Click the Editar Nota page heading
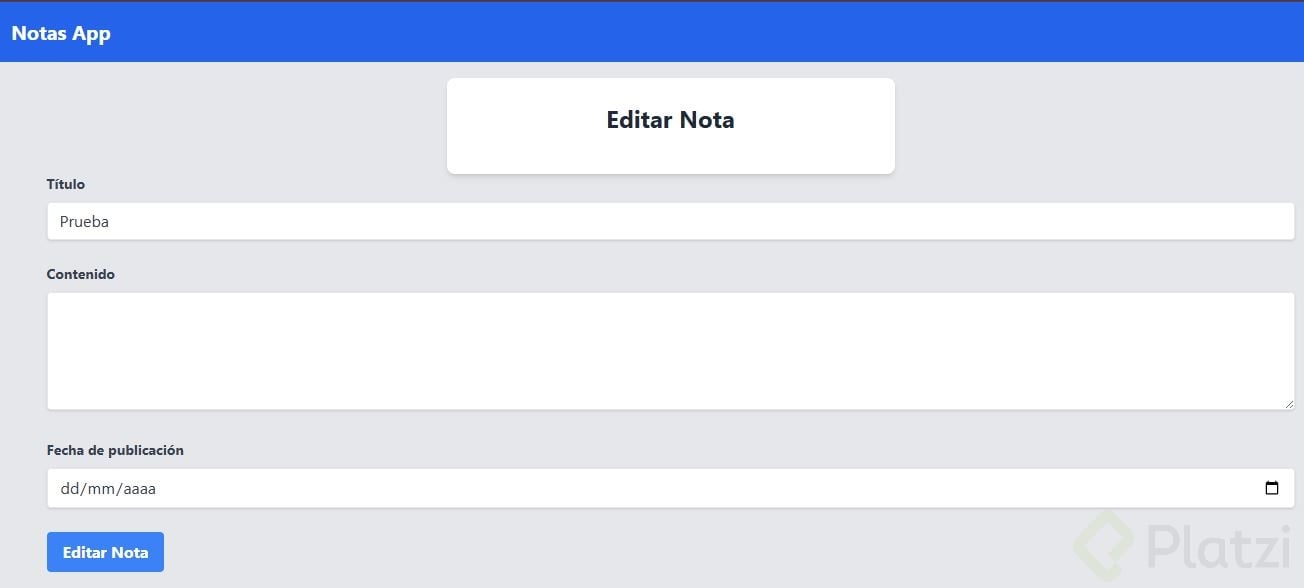This screenshot has height=588, width=1304. click(670, 120)
